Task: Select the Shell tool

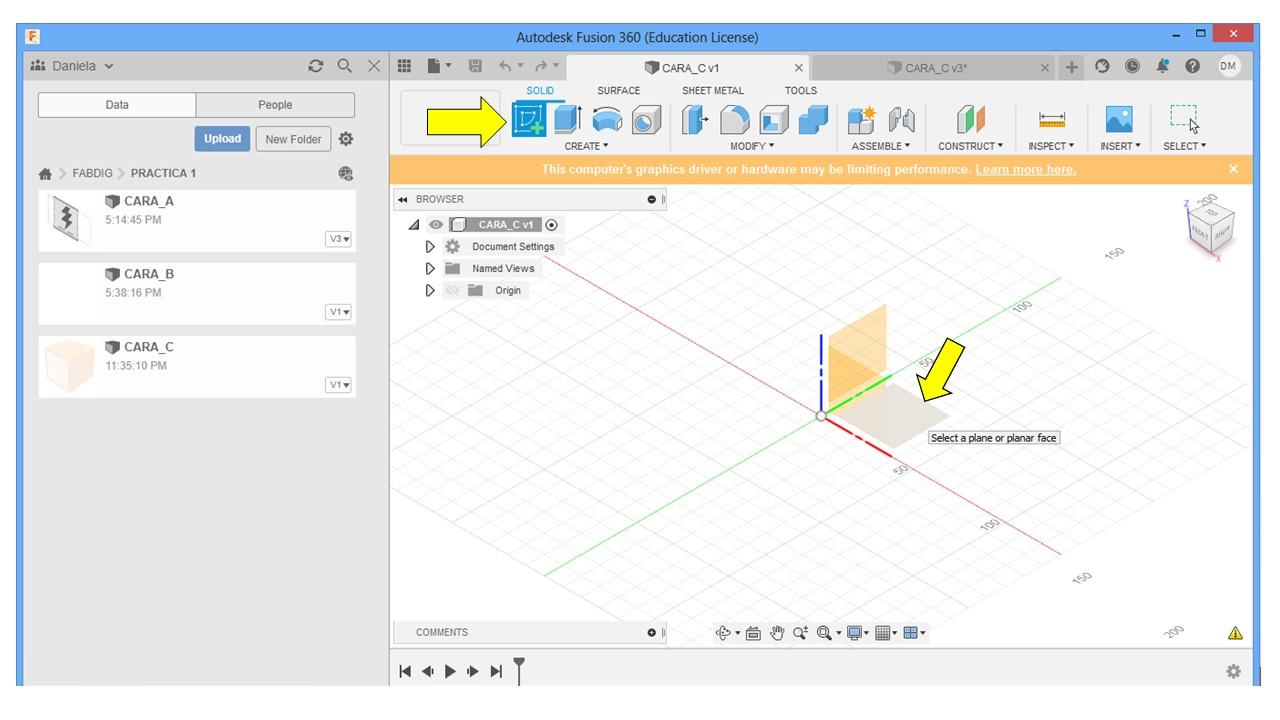Action: point(774,120)
